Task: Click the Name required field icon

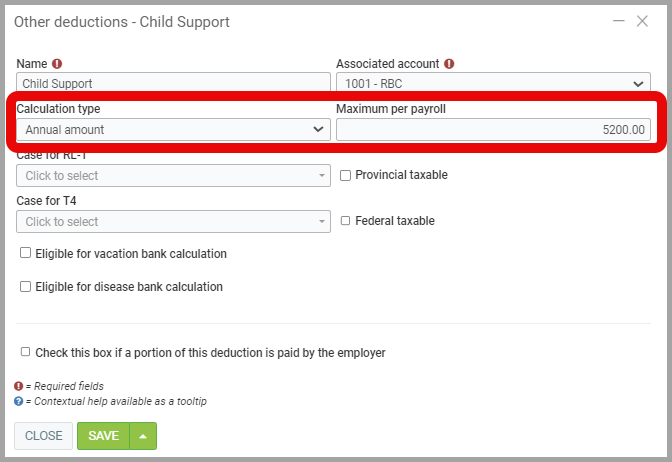Action: pos(57,64)
